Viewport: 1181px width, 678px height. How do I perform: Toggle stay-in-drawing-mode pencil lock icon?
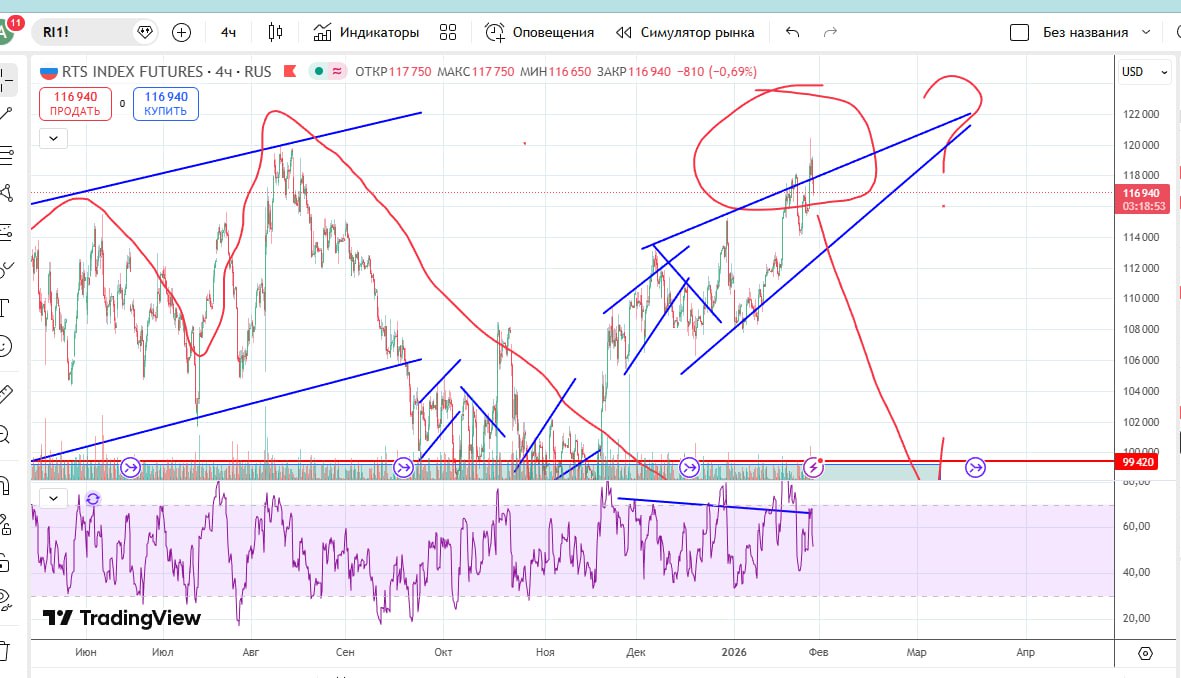click(x=5, y=524)
